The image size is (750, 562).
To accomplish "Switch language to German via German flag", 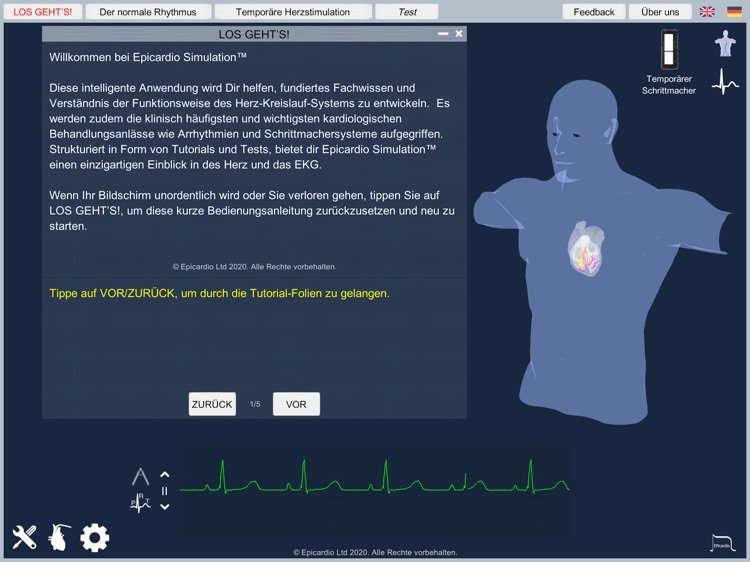I will point(734,11).
